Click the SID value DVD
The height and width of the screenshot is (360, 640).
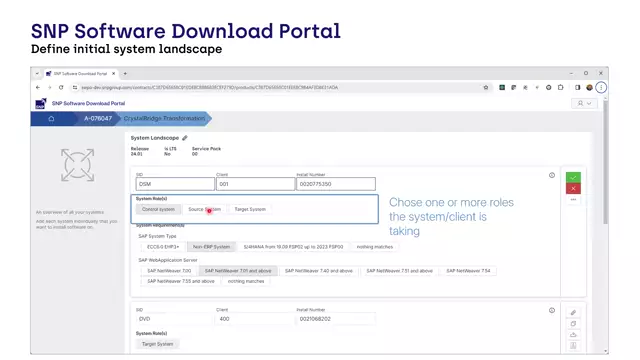144,319
